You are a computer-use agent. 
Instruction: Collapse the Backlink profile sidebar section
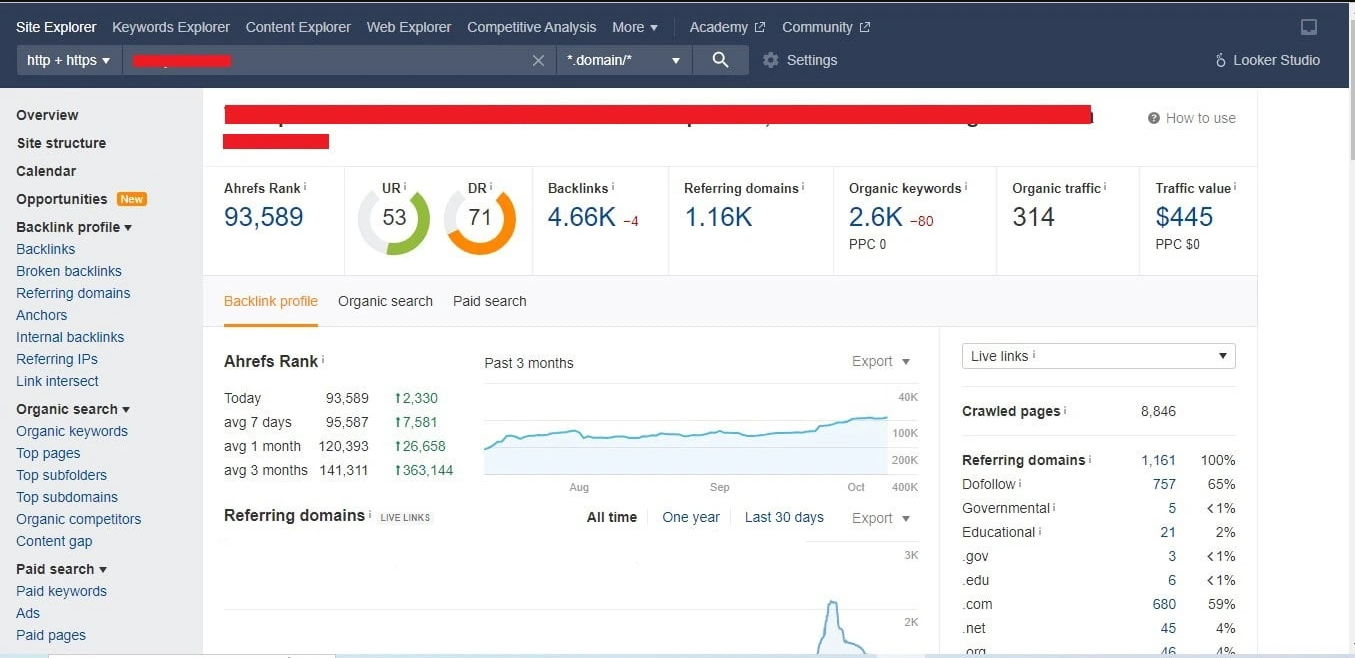click(x=74, y=227)
